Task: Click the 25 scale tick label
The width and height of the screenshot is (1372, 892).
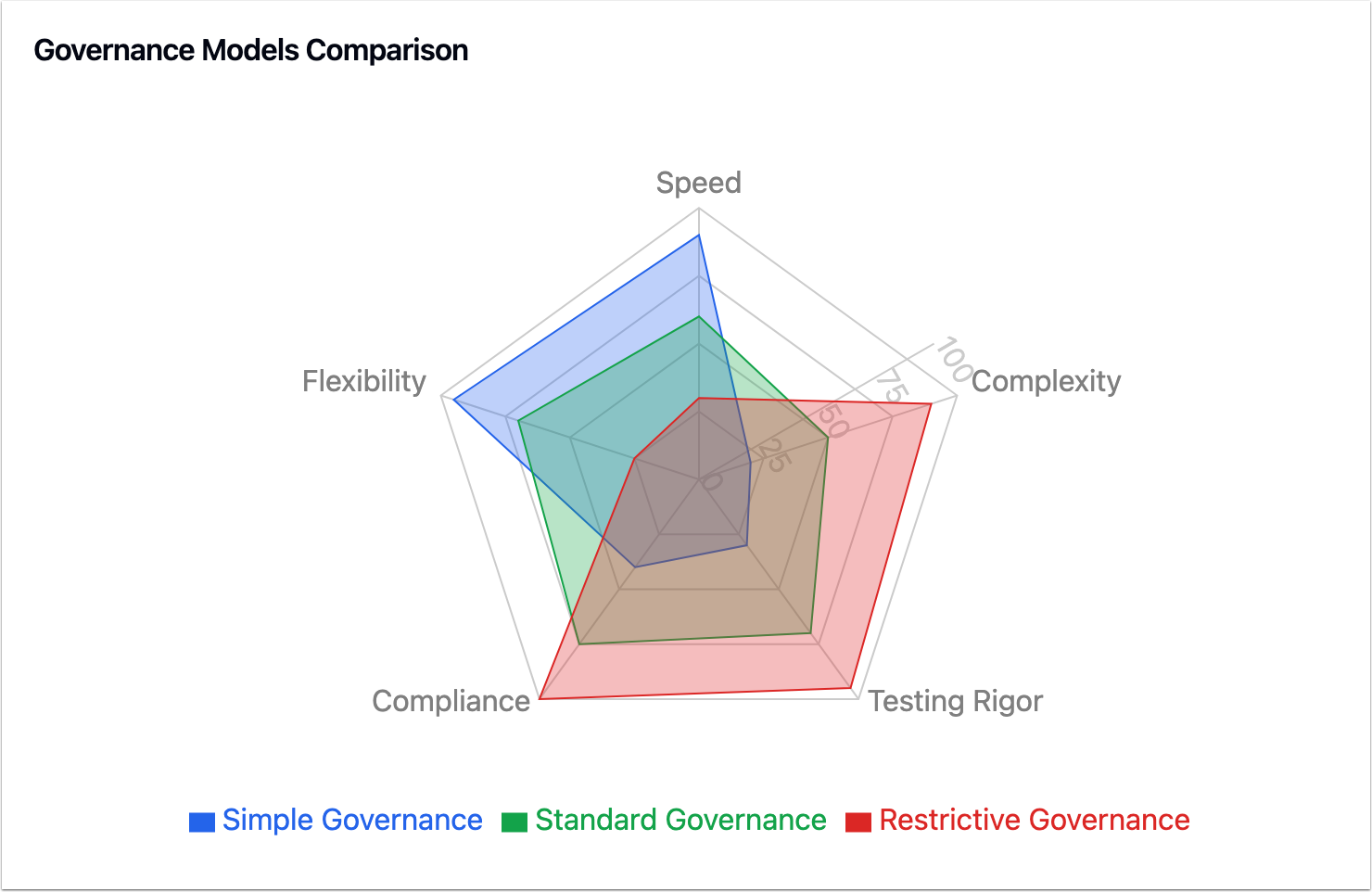Action: point(771,455)
